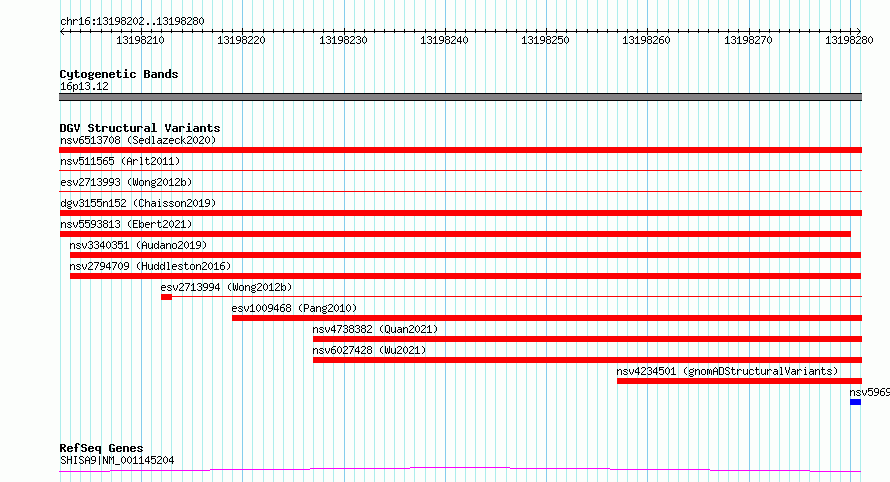Click the red bar under nsv3340351 (Audano2019)
Viewport: 890px width, 482px height.
(x=465, y=255)
